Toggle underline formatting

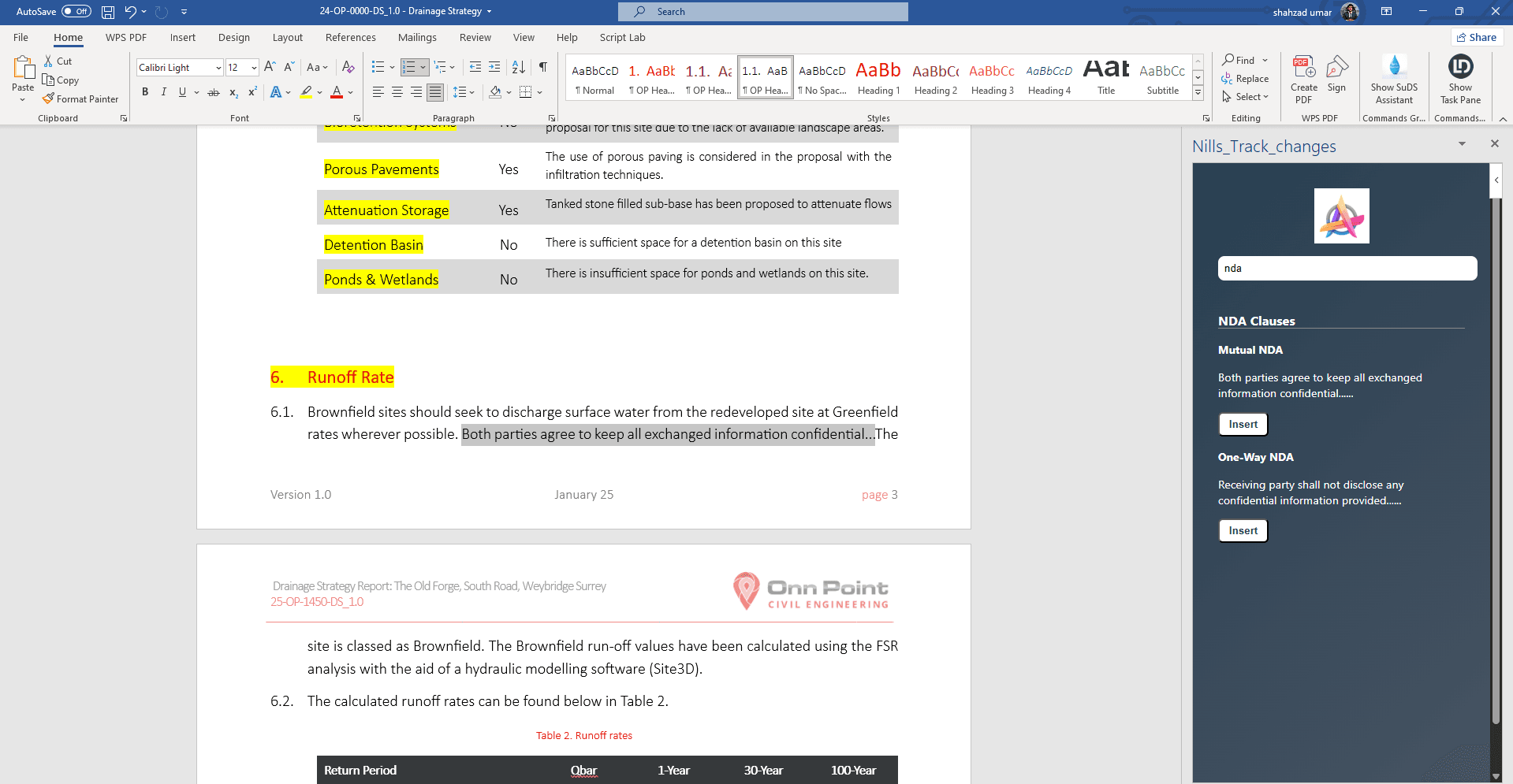click(182, 92)
